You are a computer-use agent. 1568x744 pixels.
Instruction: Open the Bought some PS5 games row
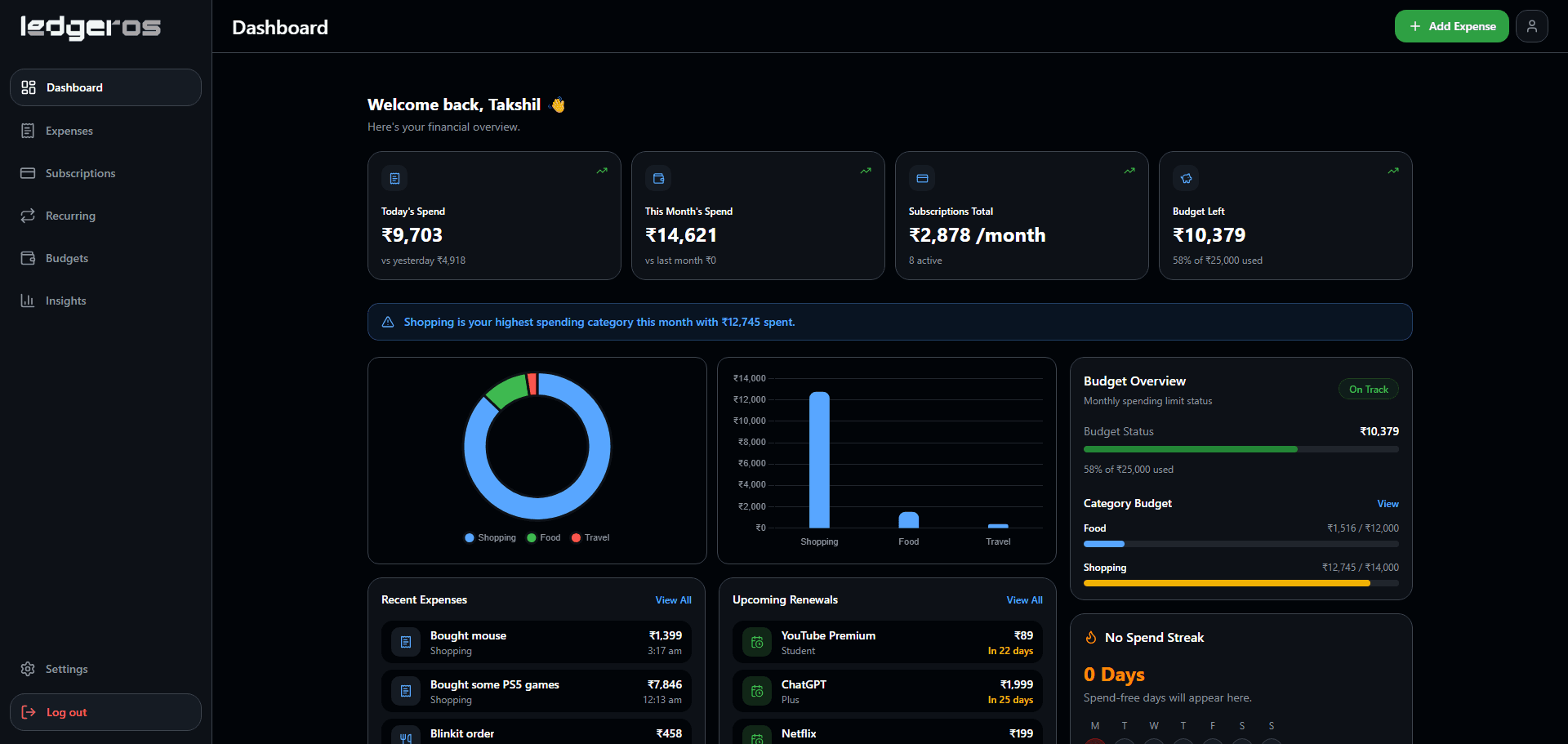pos(537,692)
